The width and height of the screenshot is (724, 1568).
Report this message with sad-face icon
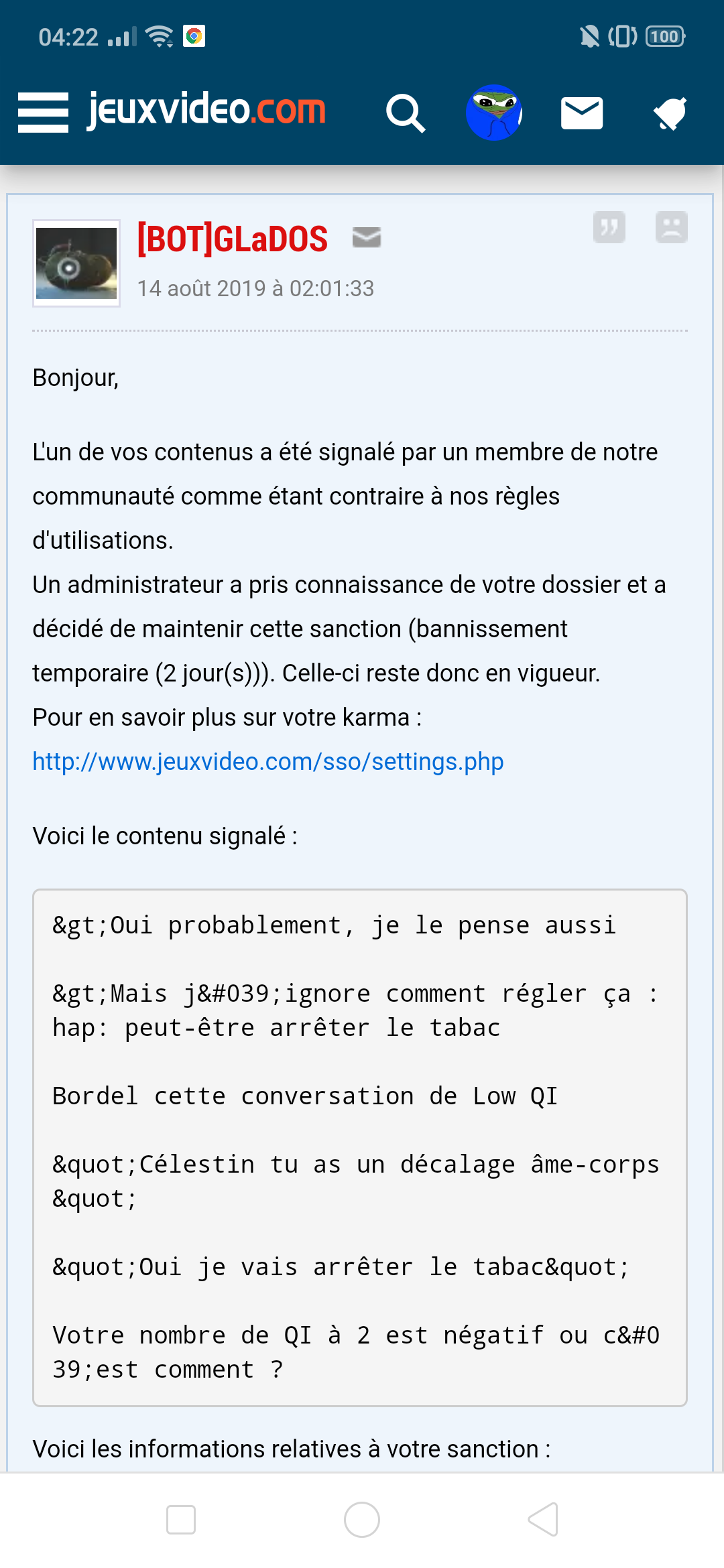coord(671,227)
